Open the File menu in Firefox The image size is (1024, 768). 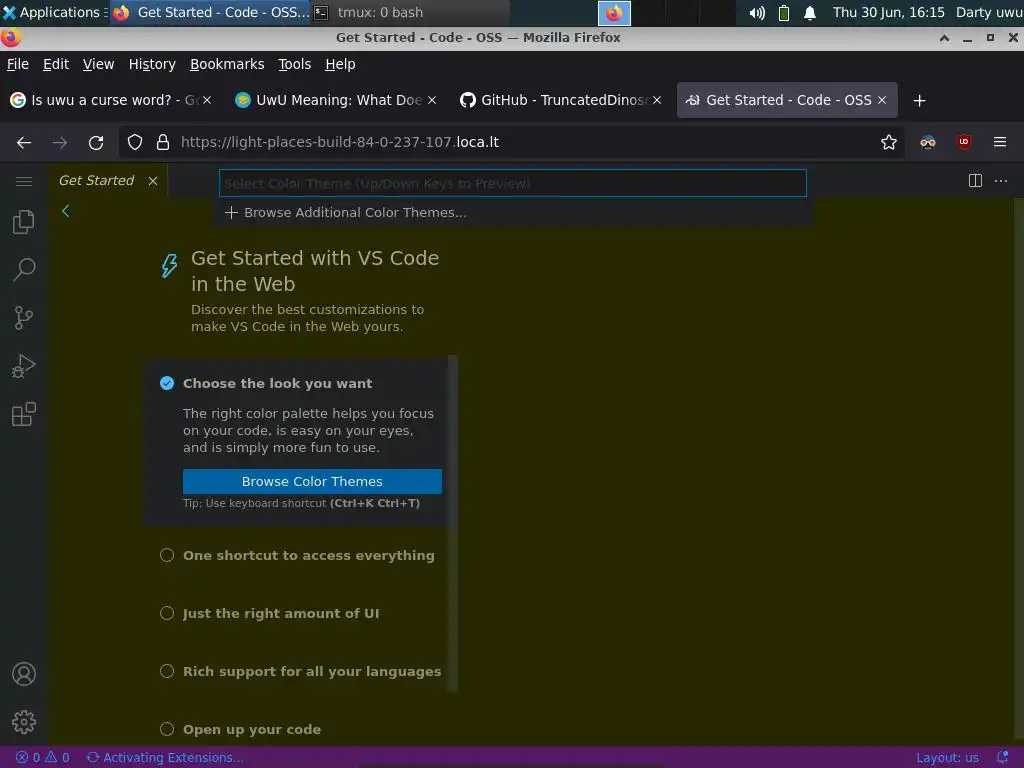click(x=18, y=64)
